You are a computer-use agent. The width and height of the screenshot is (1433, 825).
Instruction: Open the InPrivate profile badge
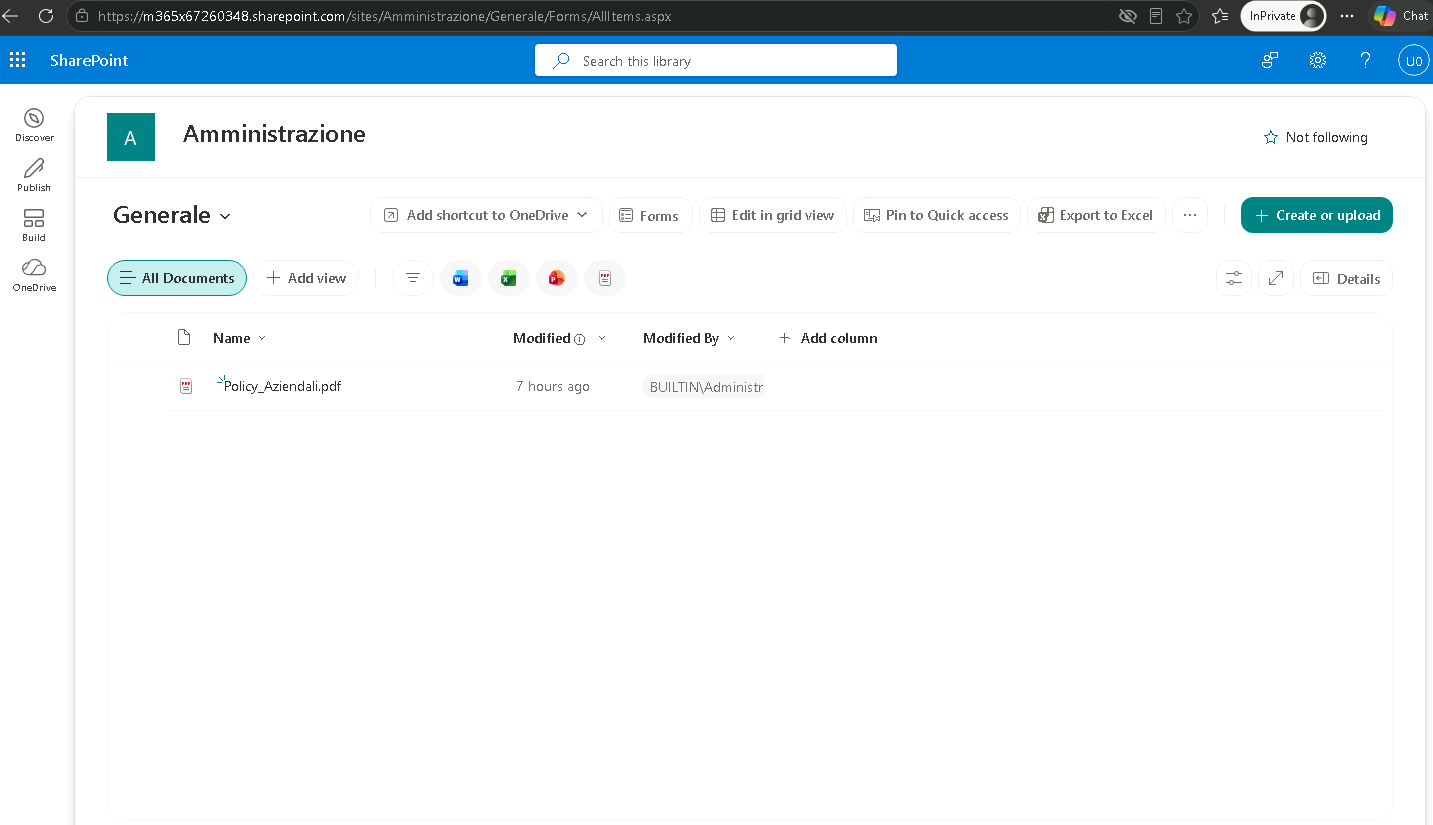click(1283, 16)
